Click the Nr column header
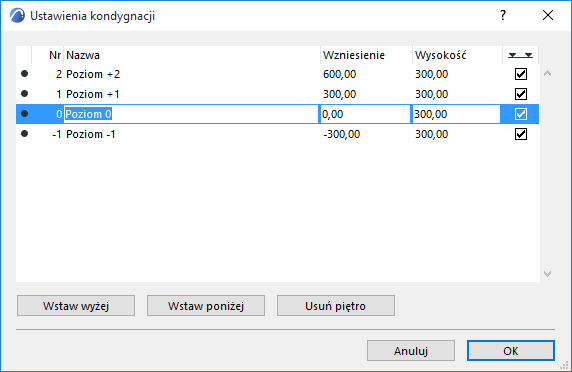 55,55
